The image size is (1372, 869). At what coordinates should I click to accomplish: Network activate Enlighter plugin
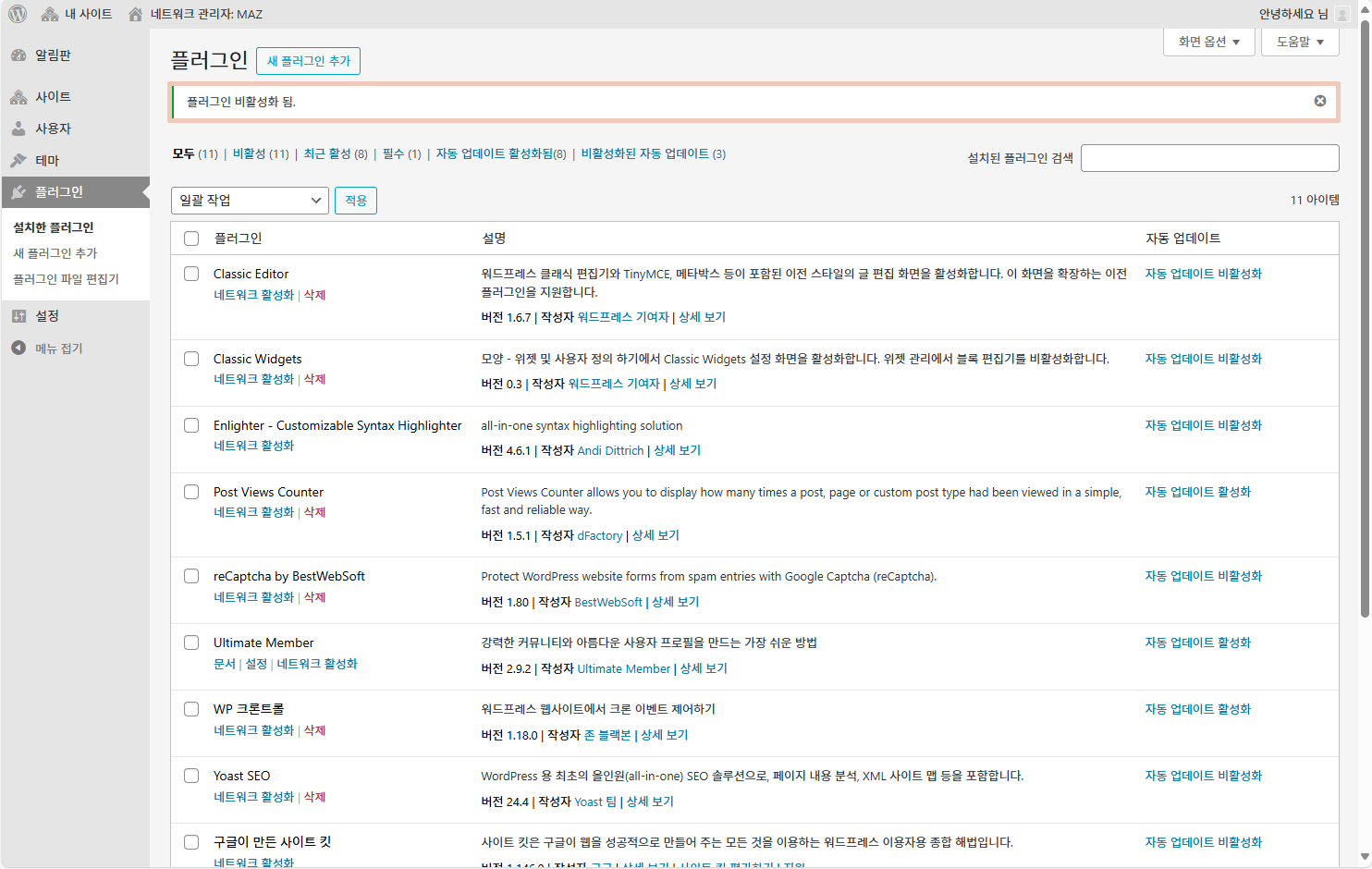point(254,446)
